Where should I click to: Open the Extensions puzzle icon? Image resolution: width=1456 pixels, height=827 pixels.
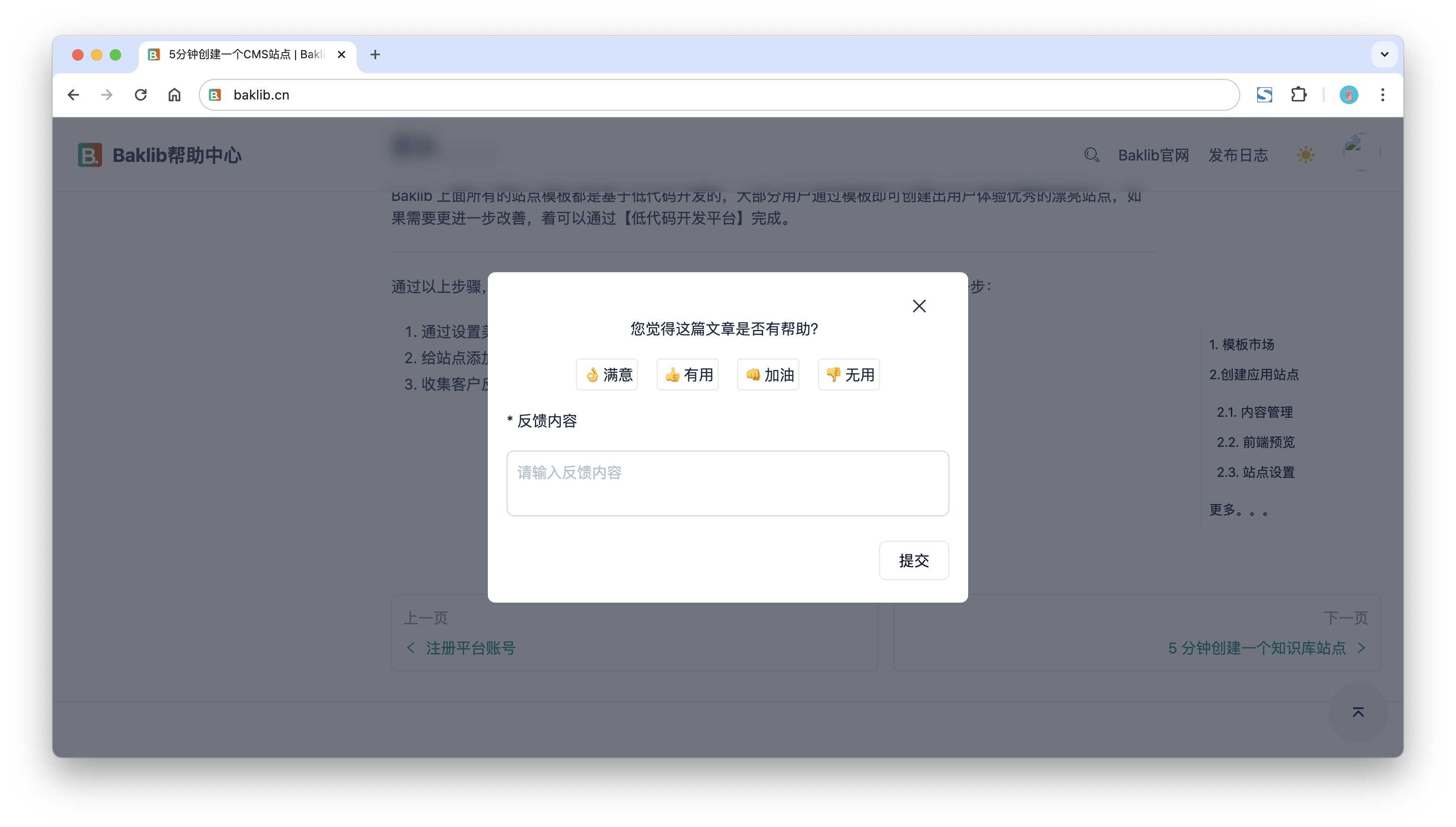(1299, 95)
